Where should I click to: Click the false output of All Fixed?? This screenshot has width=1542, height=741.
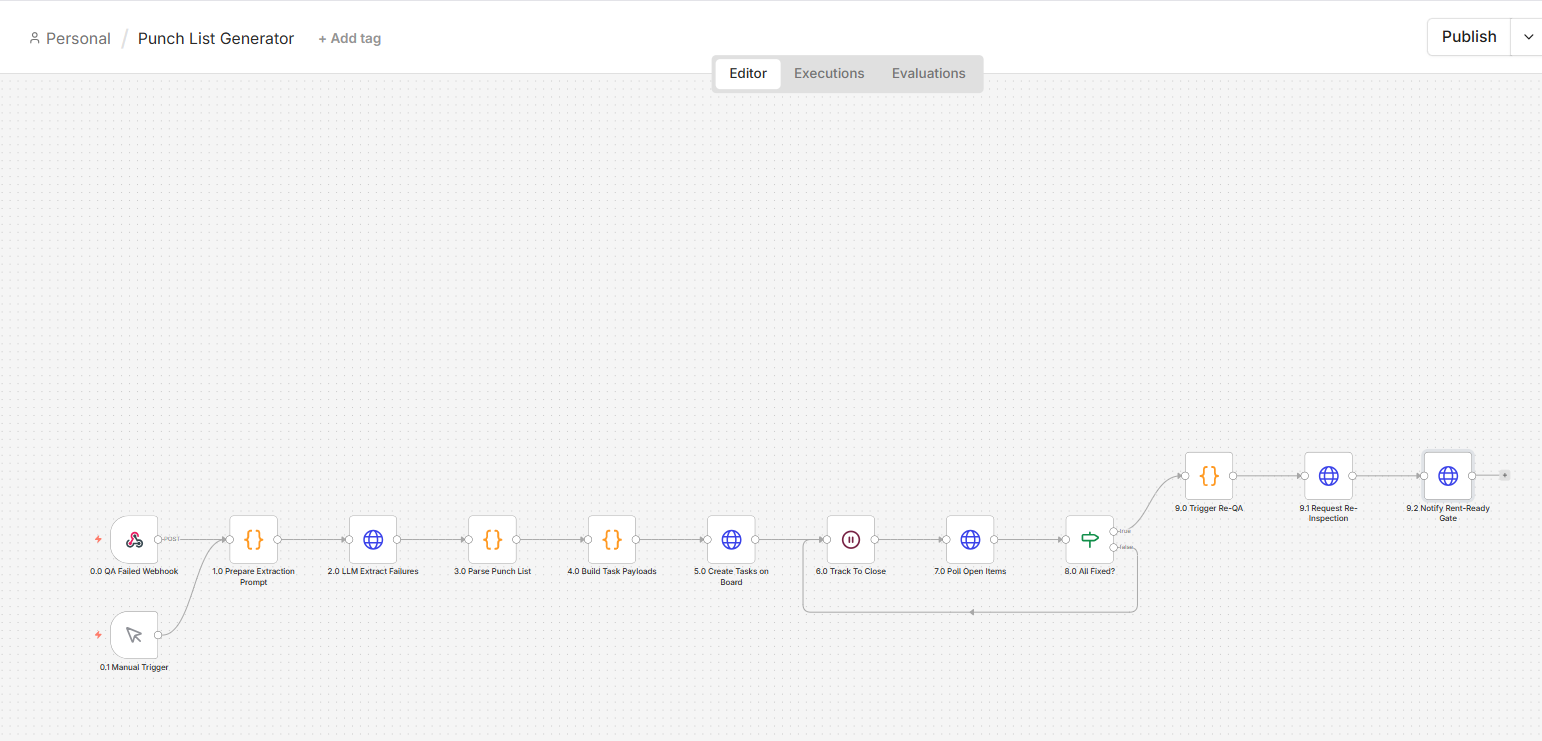coord(1114,547)
